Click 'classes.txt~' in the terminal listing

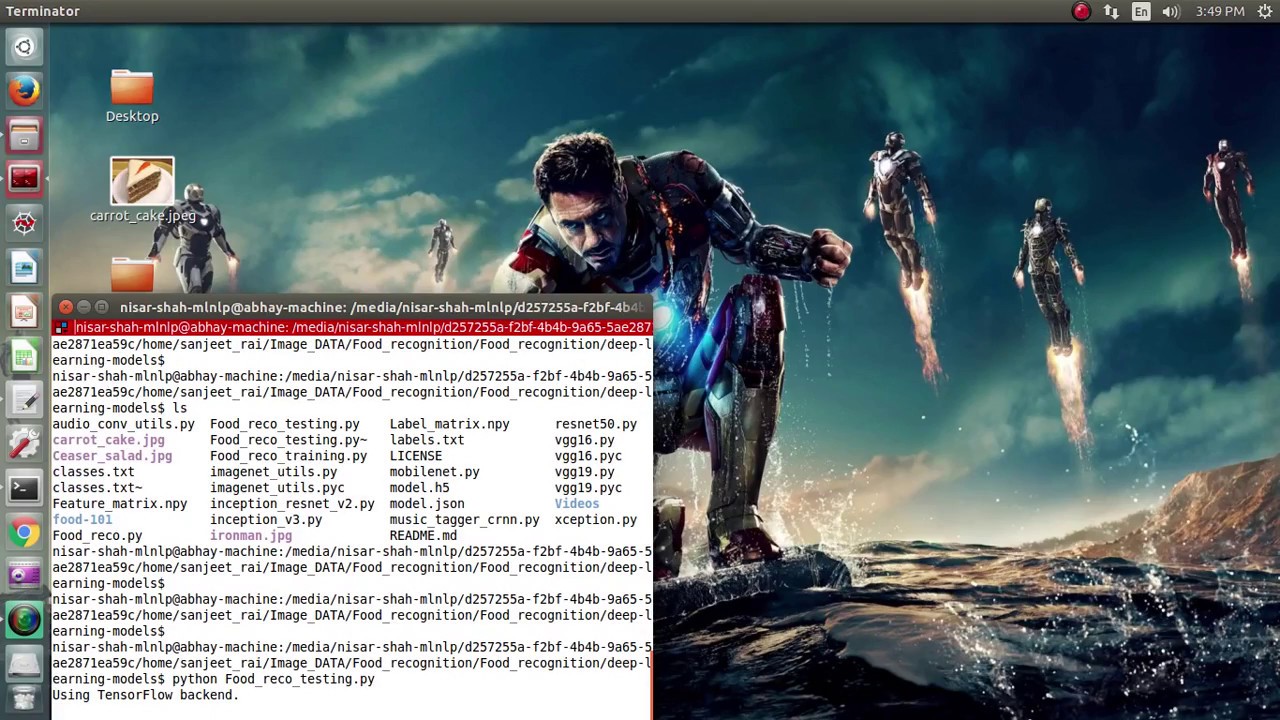[97, 488]
